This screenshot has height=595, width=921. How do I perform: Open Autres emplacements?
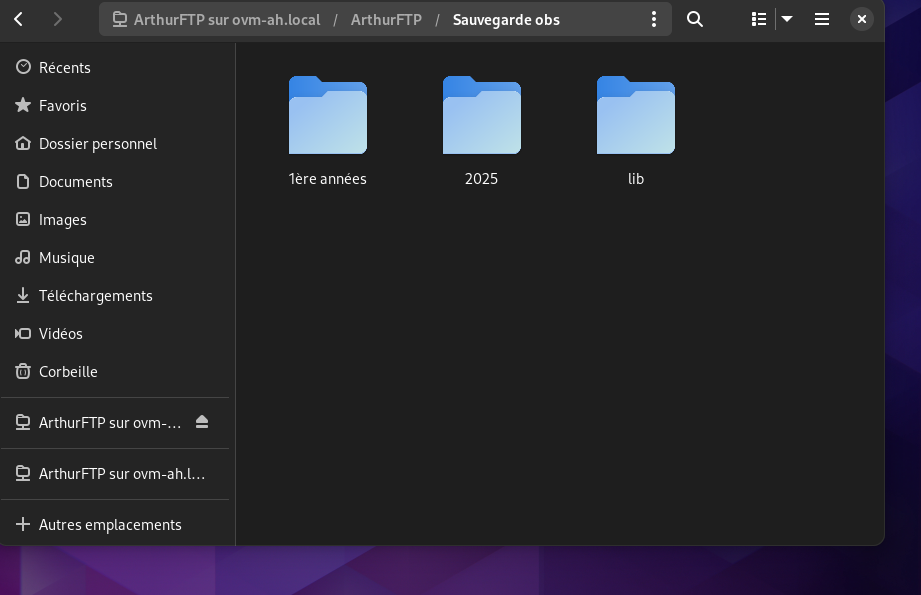pyautogui.click(x=110, y=524)
